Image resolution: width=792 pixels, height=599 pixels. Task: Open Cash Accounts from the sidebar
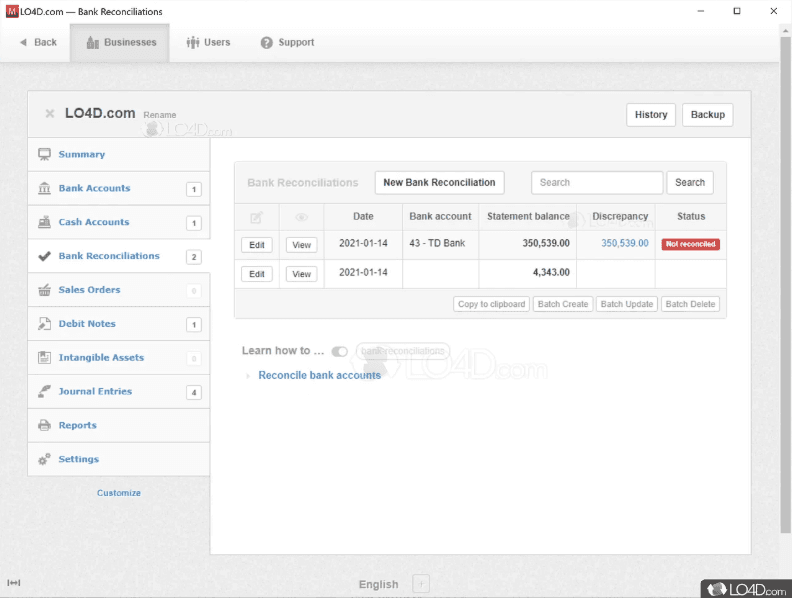click(119, 222)
